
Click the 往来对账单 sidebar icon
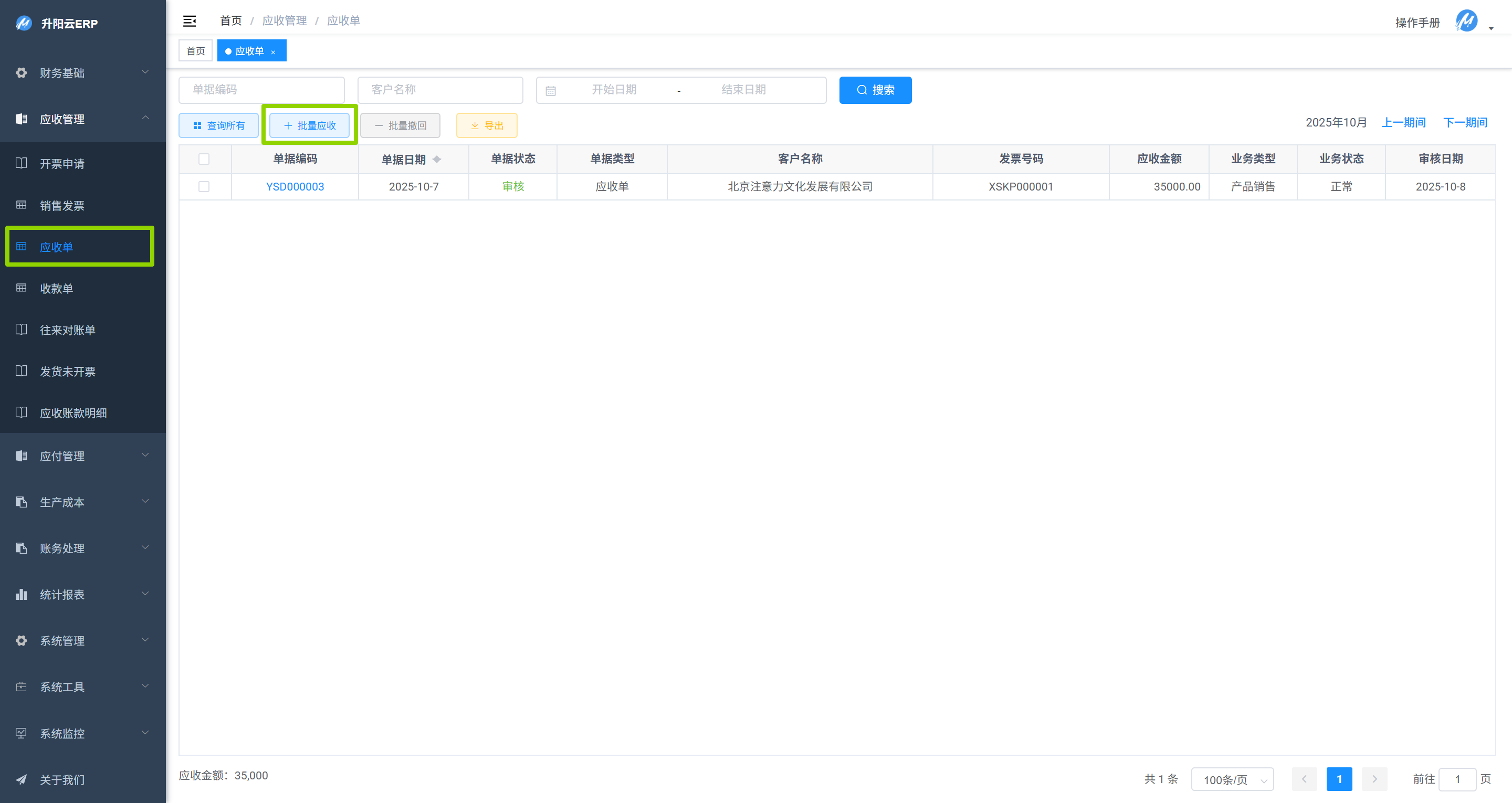21,329
